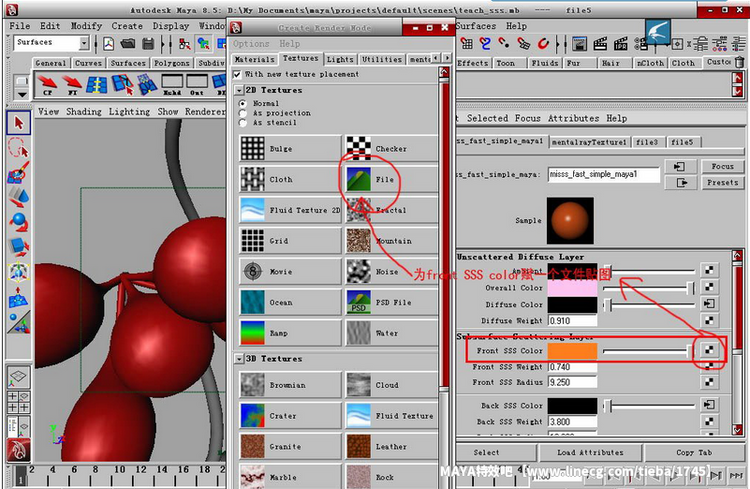Click the Copy Tab button
Viewport: 750px width, 489px height.
(694, 453)
